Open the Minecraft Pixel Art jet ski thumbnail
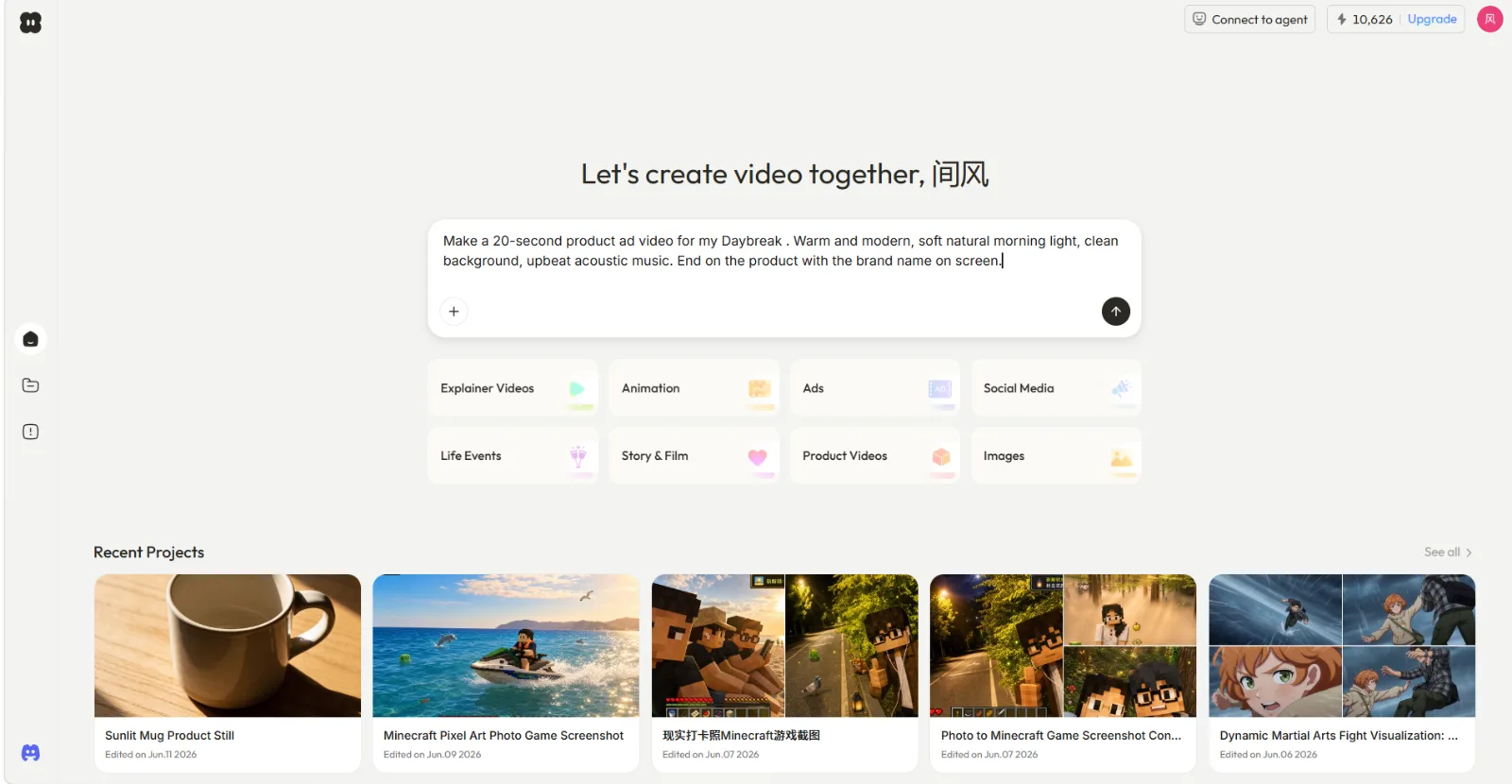 (x=506, y=646)
